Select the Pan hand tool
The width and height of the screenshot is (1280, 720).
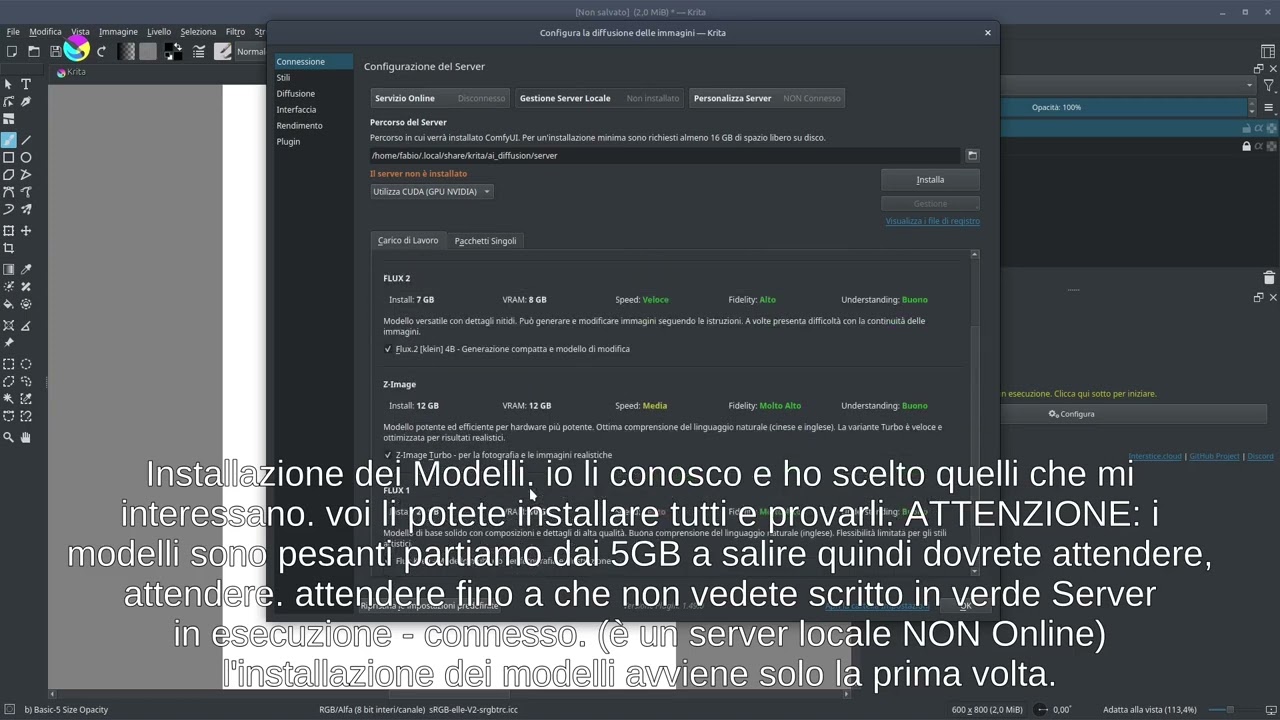click(x=26, y=437)
